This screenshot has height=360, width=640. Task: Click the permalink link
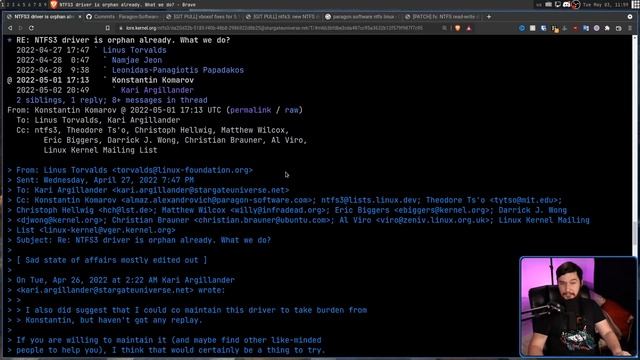pos(251,110)
